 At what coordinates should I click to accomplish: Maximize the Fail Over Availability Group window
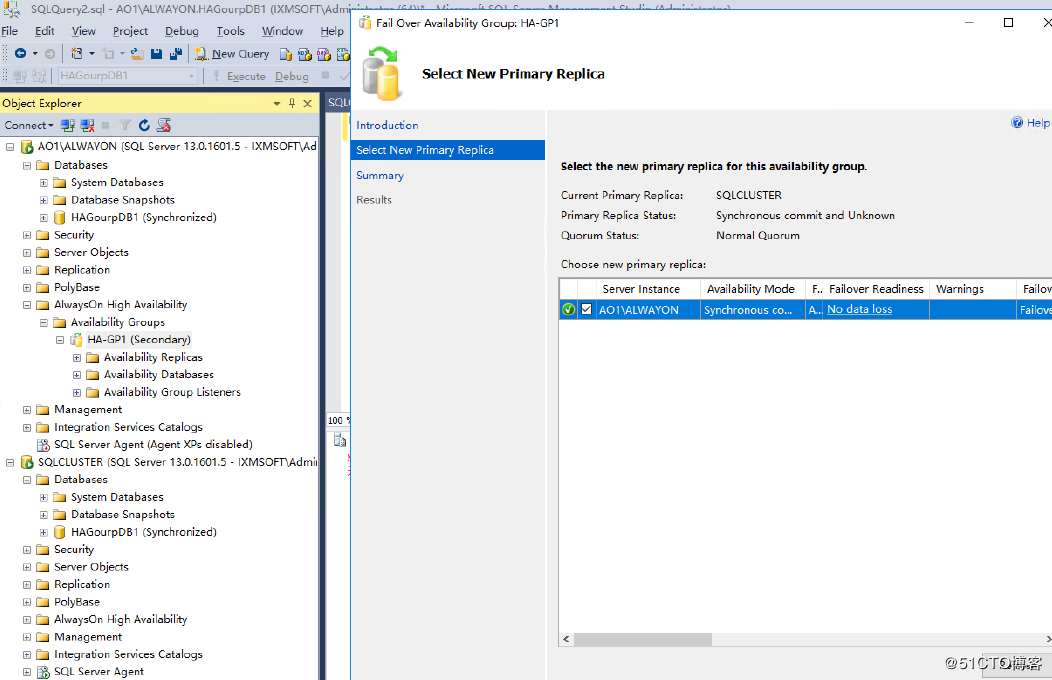click(x=1008, y=22)
